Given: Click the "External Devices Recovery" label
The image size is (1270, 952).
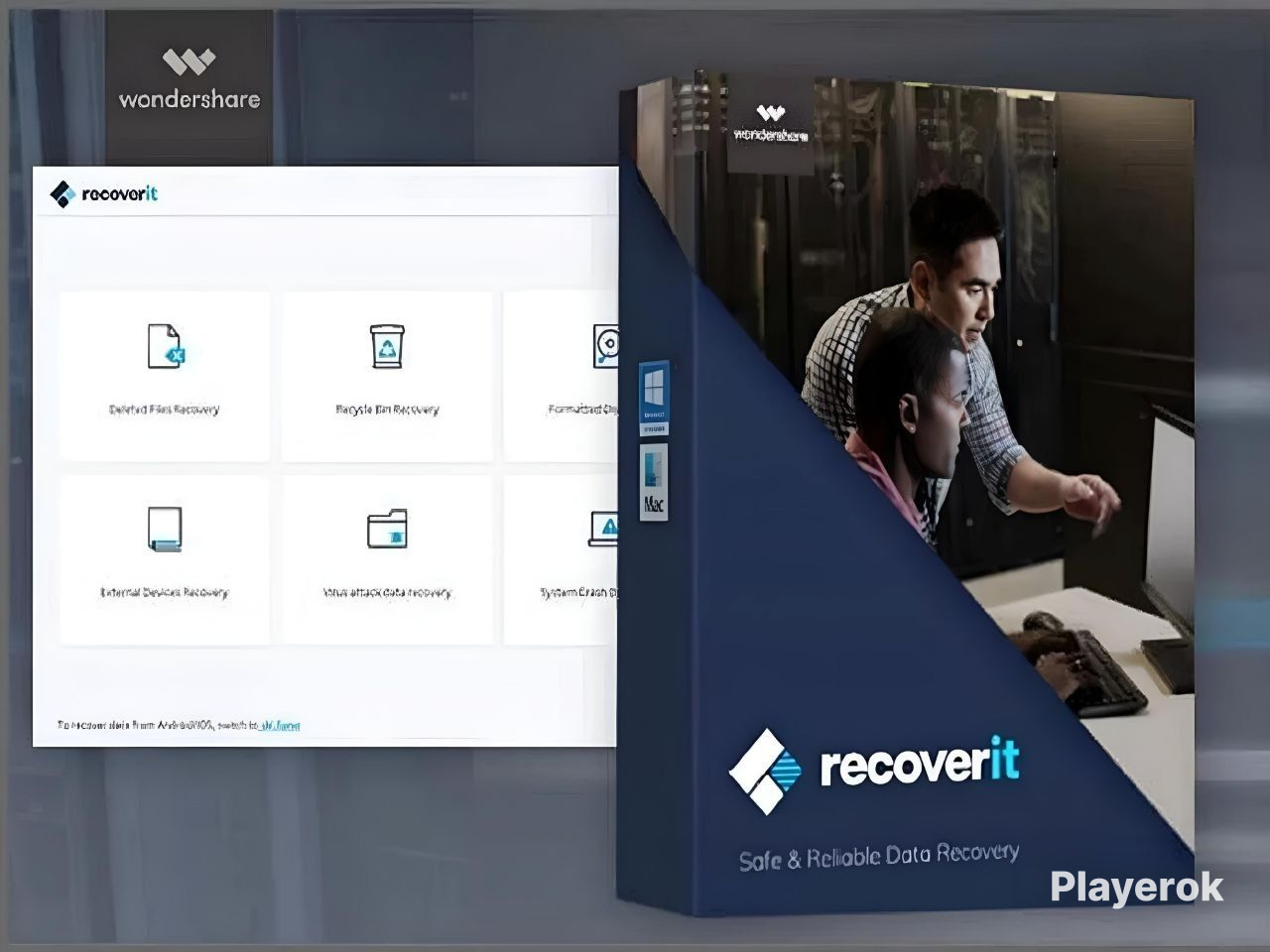Looking at the screenshot, I should click(165, 593).
